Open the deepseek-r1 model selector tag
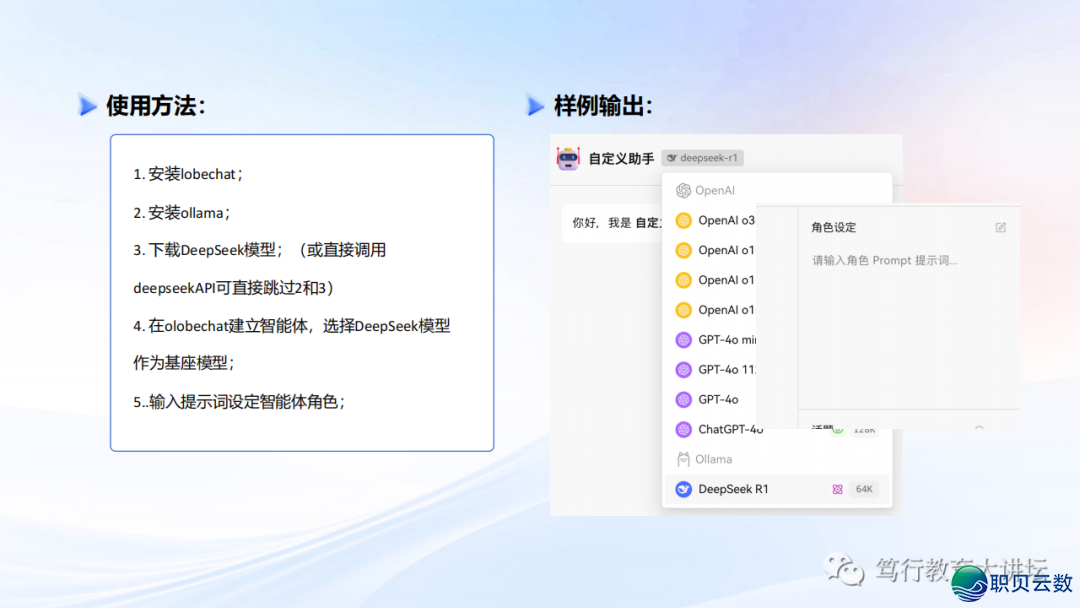Image resolution: width=1080 pixels, height=608 pixels. point(702,158)
